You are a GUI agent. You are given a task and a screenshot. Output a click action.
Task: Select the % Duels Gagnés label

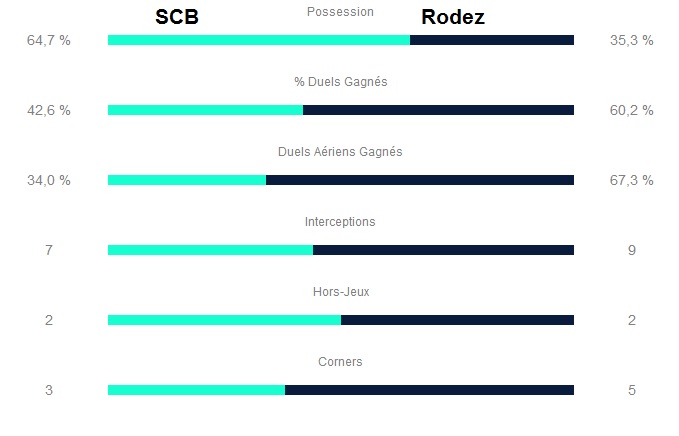[340, 82]
